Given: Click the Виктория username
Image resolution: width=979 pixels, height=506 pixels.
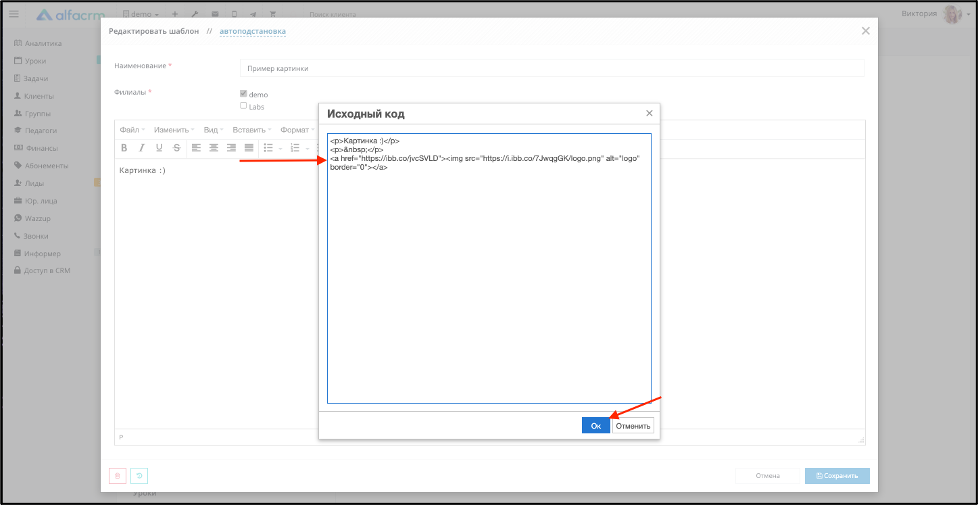Looking at the screenshot, I should (x=920, y=14).
